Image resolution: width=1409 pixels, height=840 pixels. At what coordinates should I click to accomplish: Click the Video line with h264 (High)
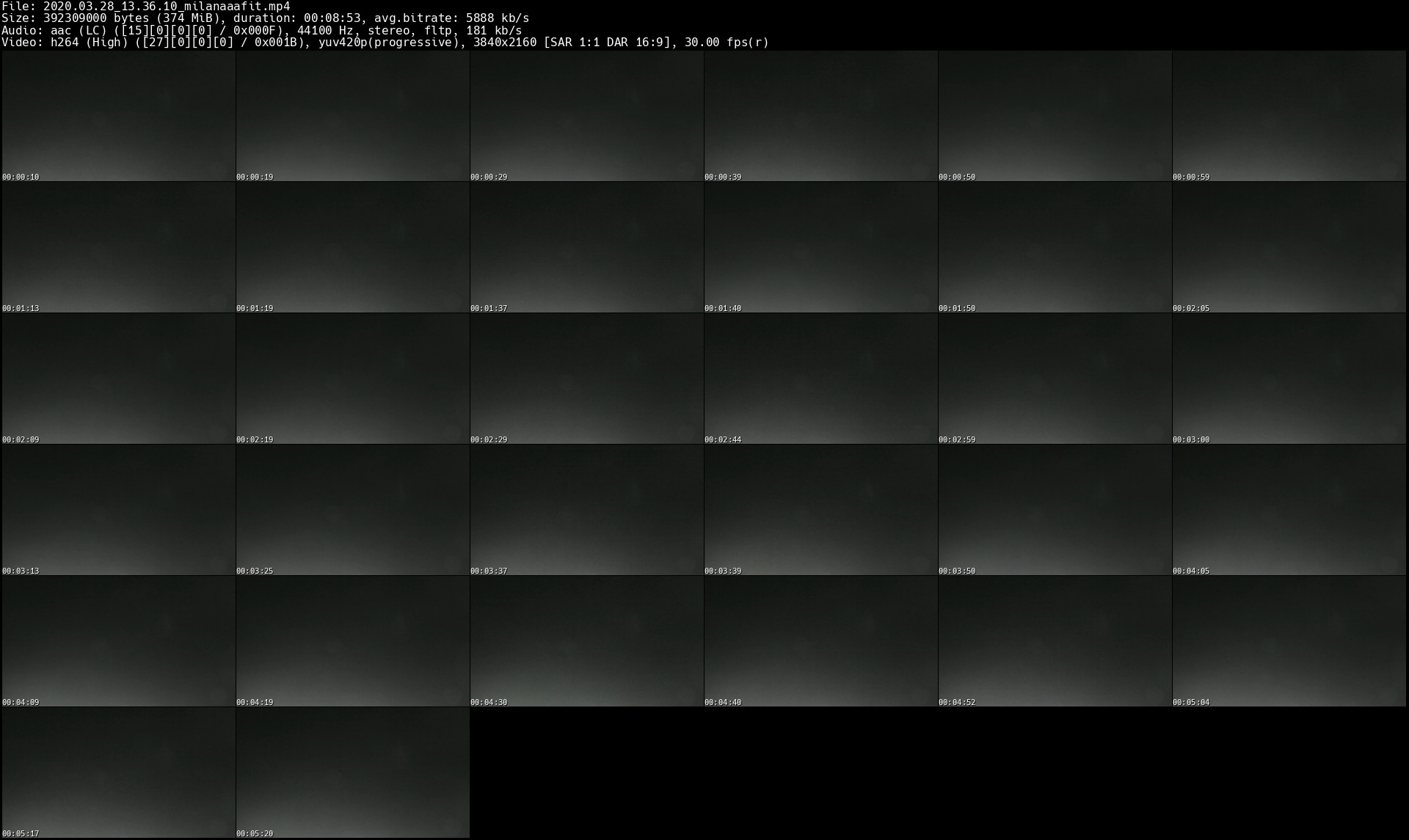click(385, 43)
